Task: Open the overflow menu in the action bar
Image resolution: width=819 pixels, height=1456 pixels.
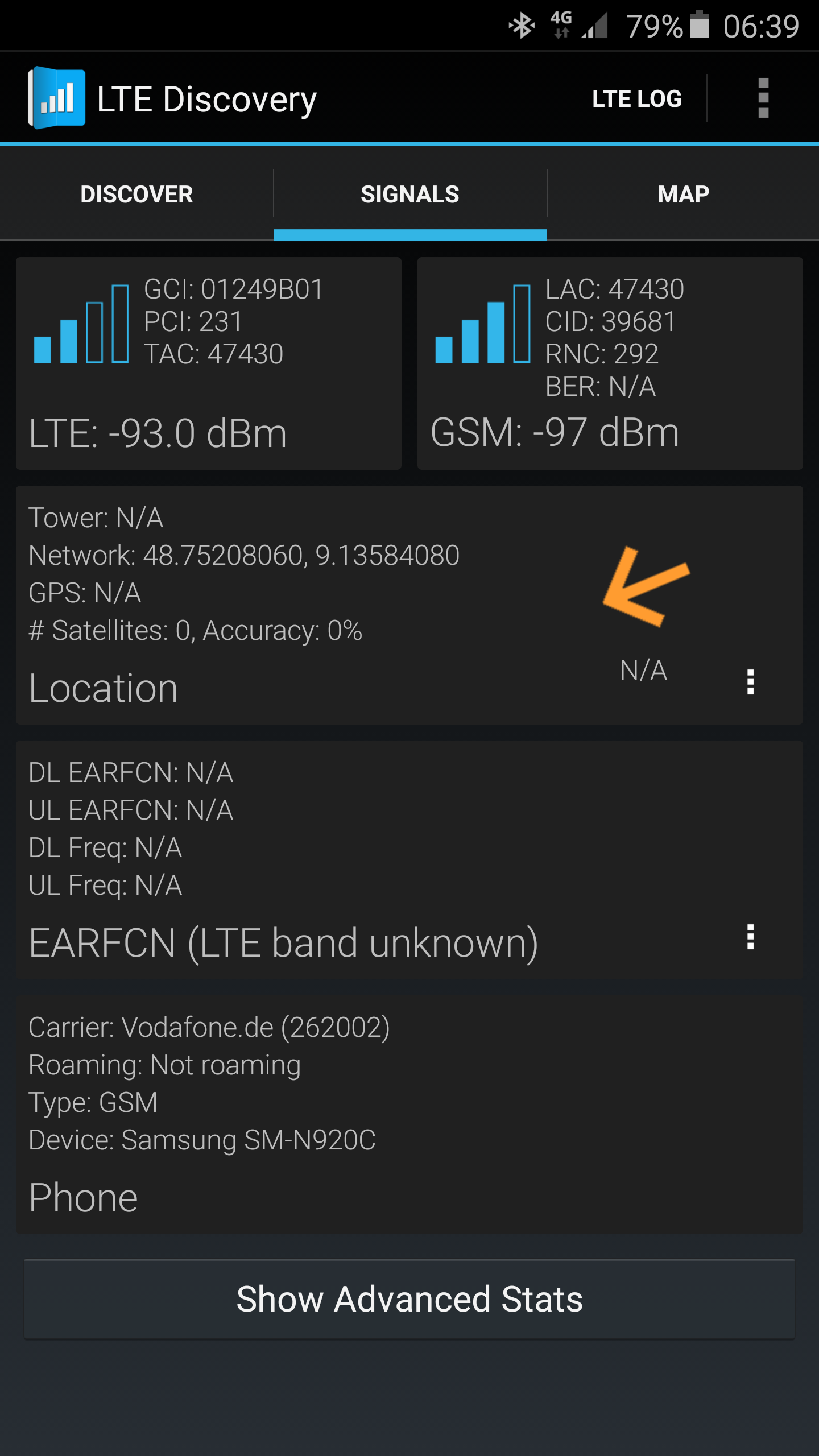Action: (x=763, y=98)
